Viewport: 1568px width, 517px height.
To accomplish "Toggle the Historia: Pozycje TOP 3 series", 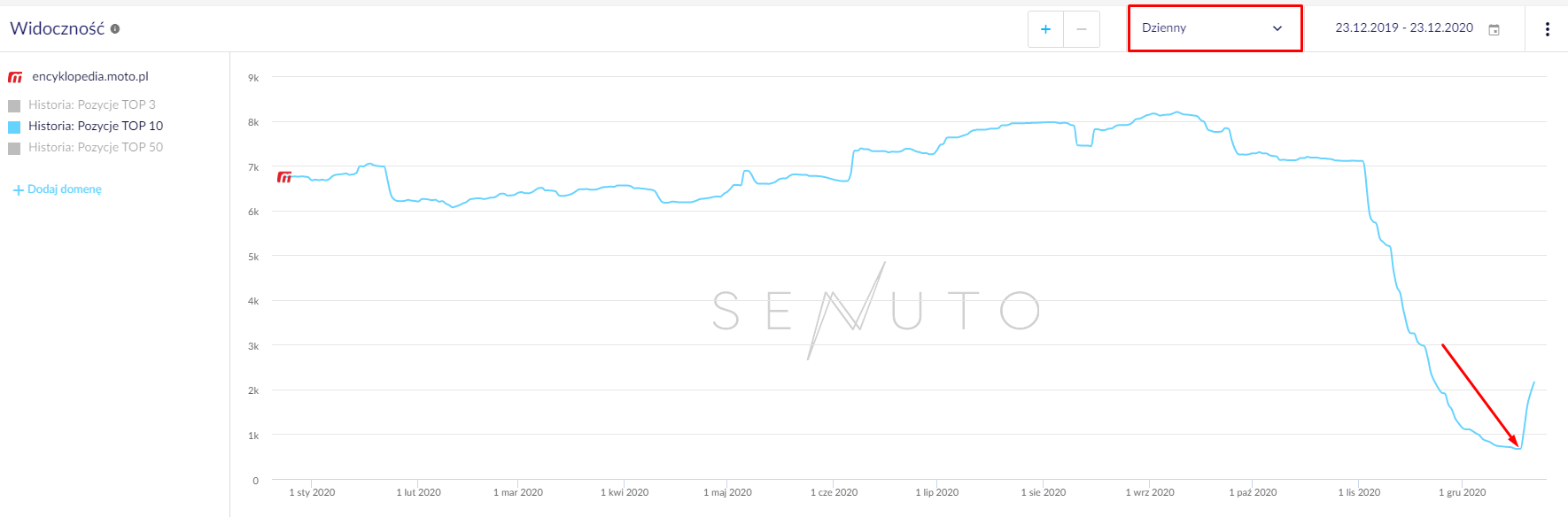I will (x=91, y=104).
